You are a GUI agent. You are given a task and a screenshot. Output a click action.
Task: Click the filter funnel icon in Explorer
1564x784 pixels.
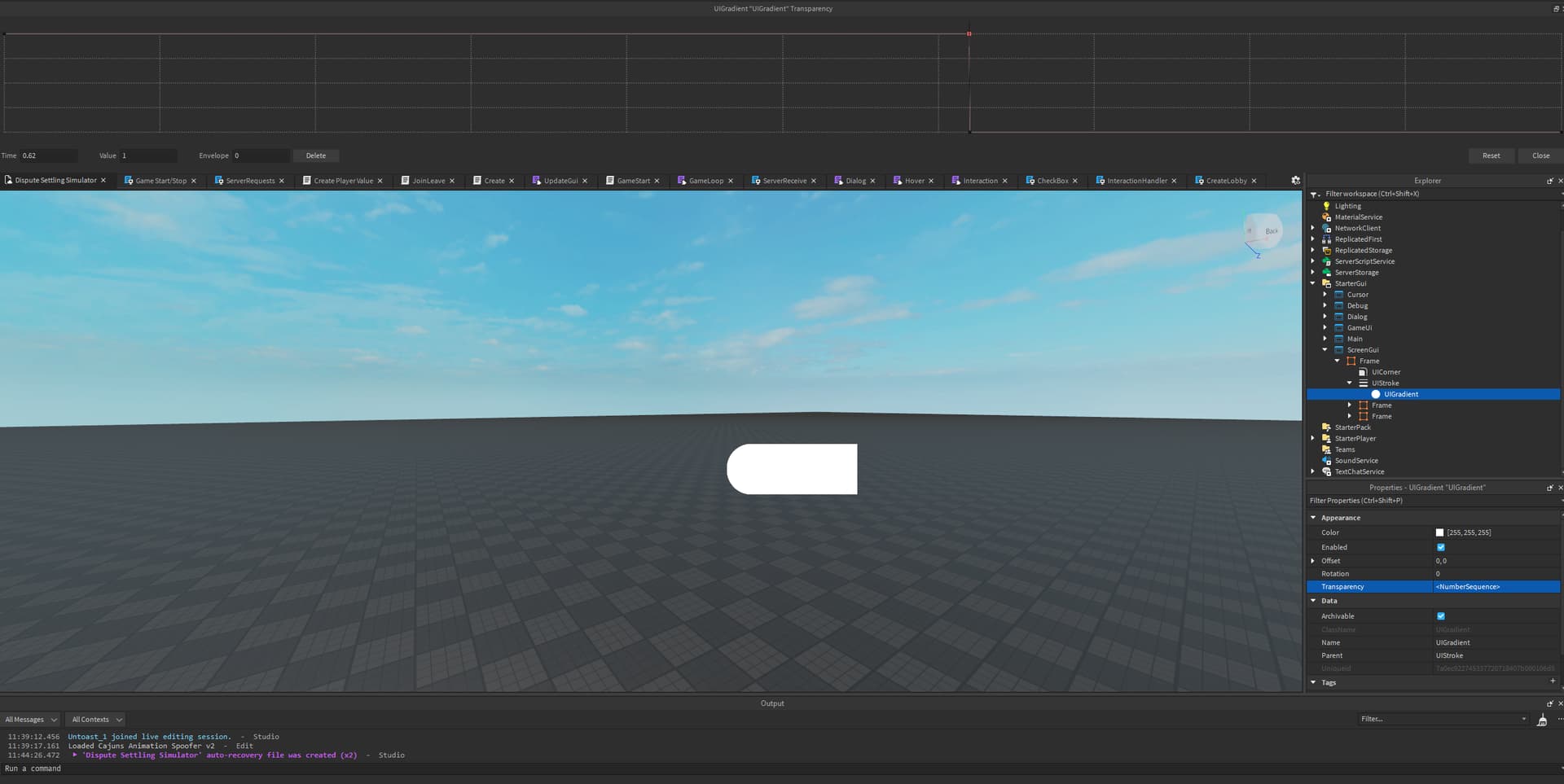1314,194
